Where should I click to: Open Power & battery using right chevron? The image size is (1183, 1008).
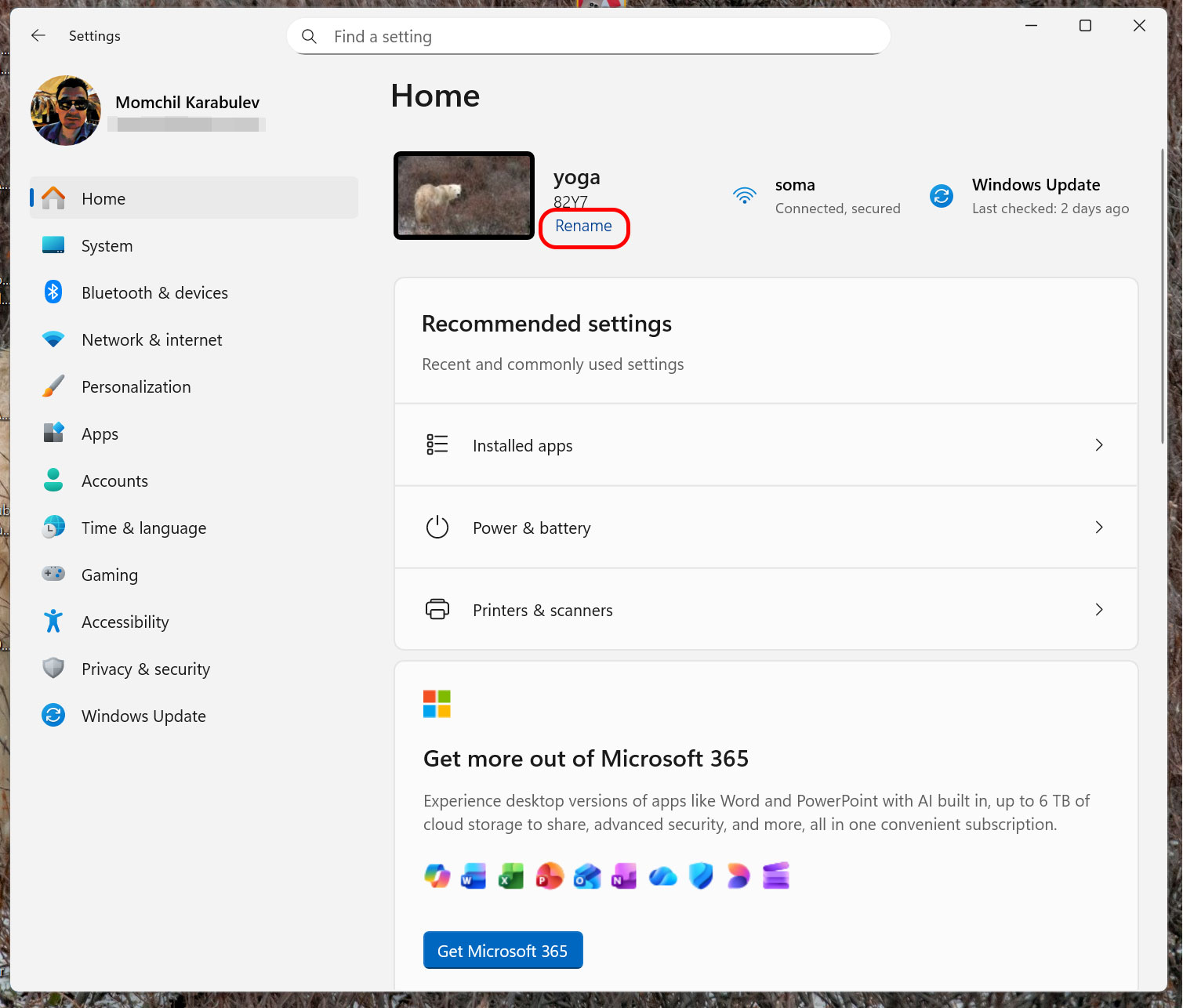click(x=1098, y=528)
